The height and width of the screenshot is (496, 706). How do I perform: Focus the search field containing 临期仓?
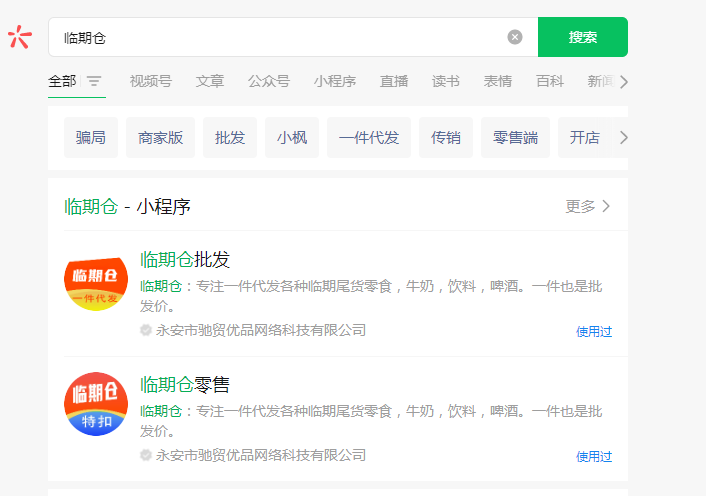coord(293,37)
